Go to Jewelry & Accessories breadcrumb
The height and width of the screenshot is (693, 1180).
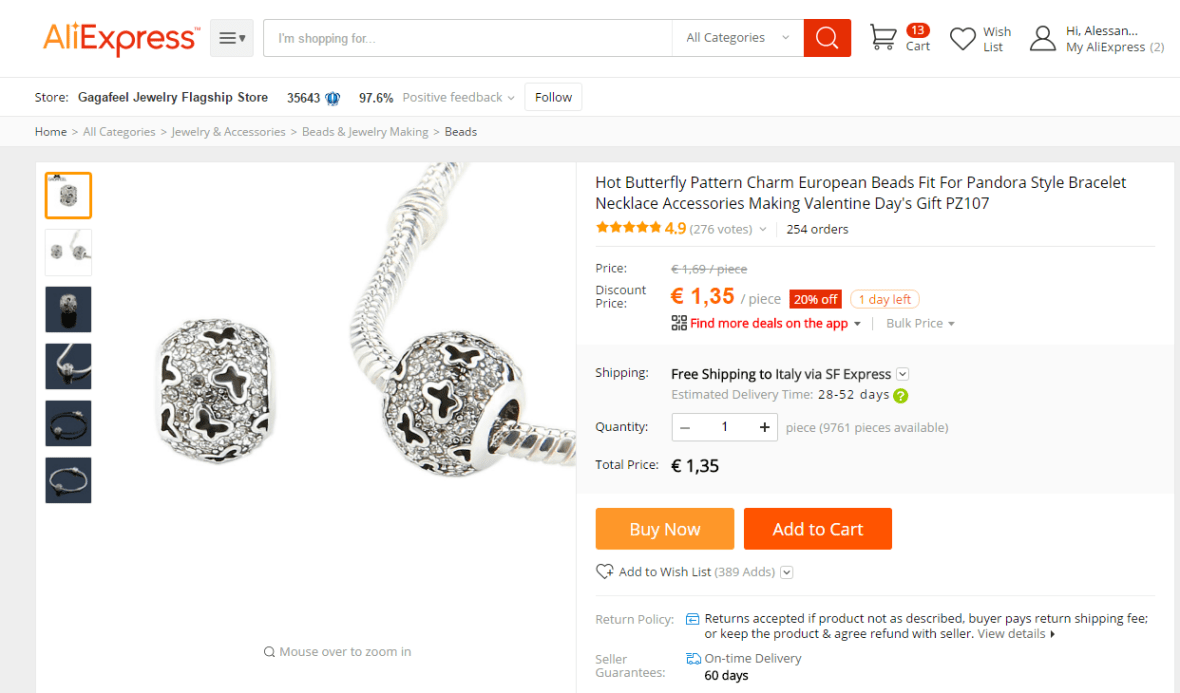point(228,132)
